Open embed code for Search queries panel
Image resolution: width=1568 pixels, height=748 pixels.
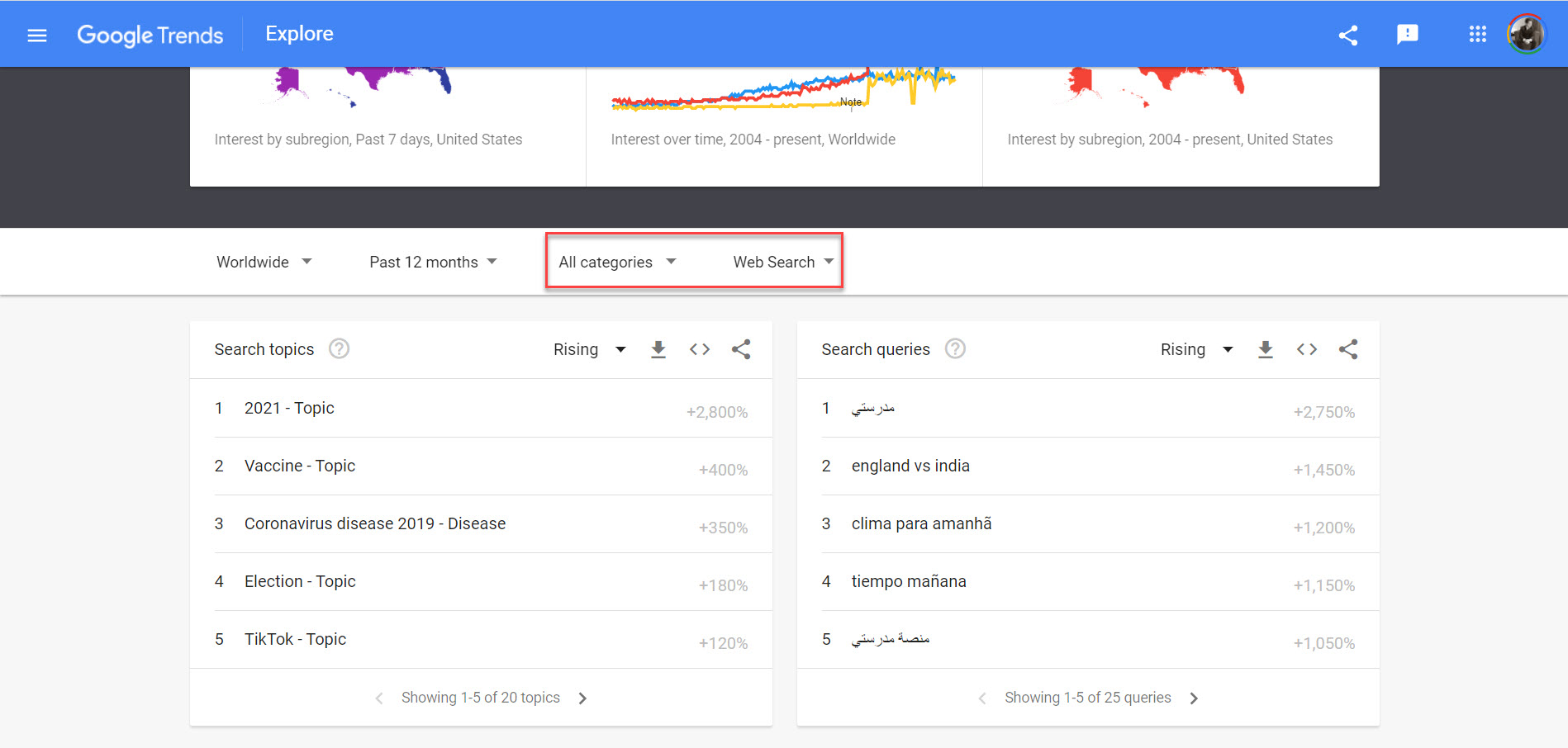[1306, 349]
